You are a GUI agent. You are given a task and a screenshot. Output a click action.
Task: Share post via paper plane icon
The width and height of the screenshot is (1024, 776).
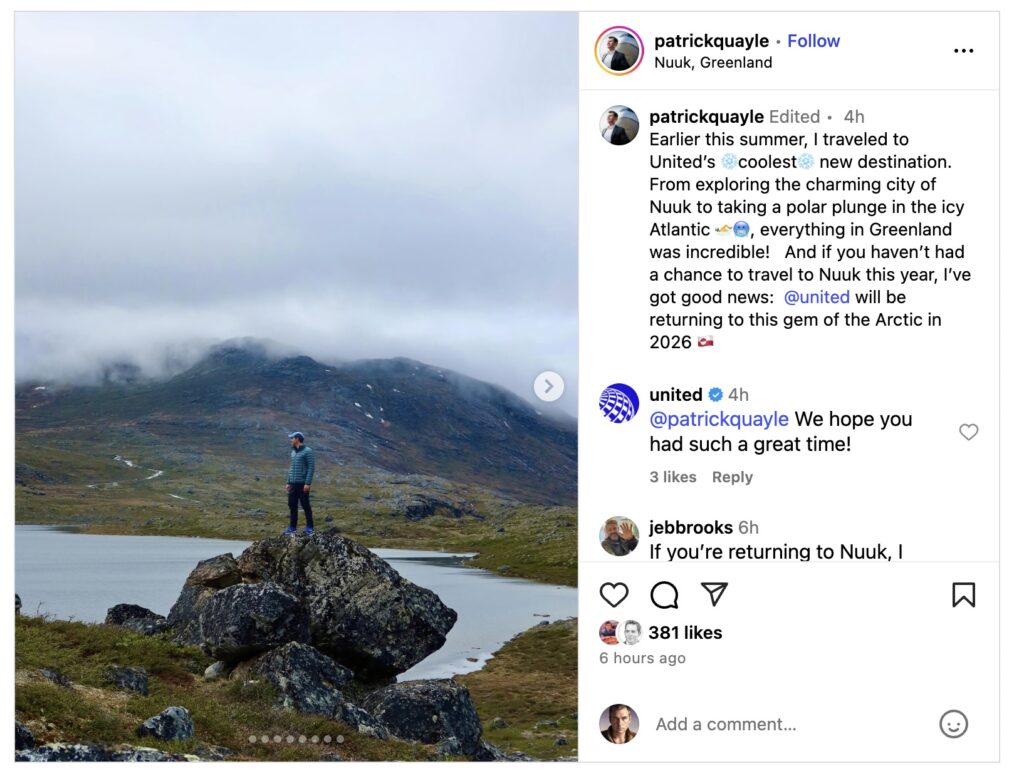click(714, 594)
